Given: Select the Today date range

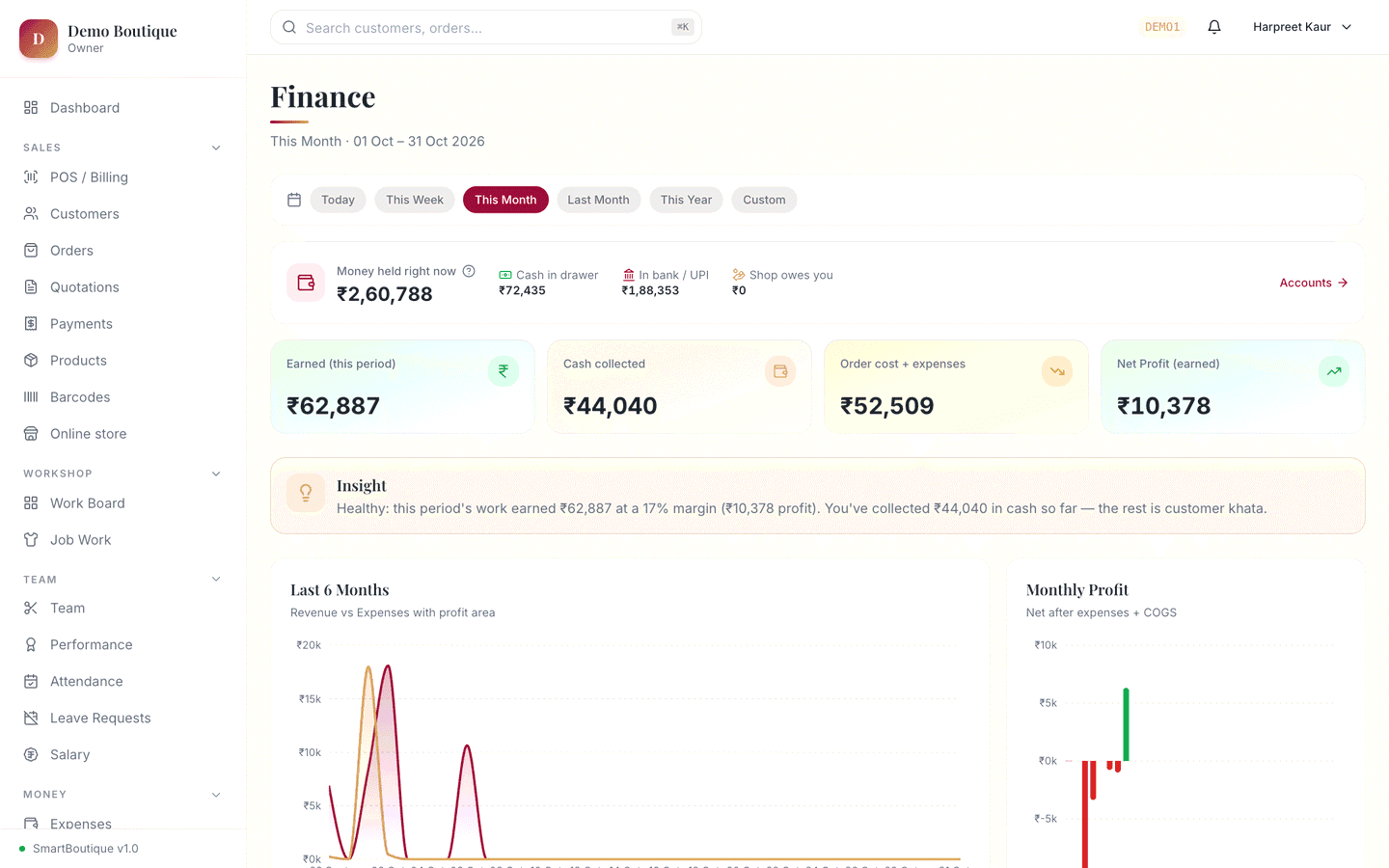Looking at the screenshot, I should (338, 200).
